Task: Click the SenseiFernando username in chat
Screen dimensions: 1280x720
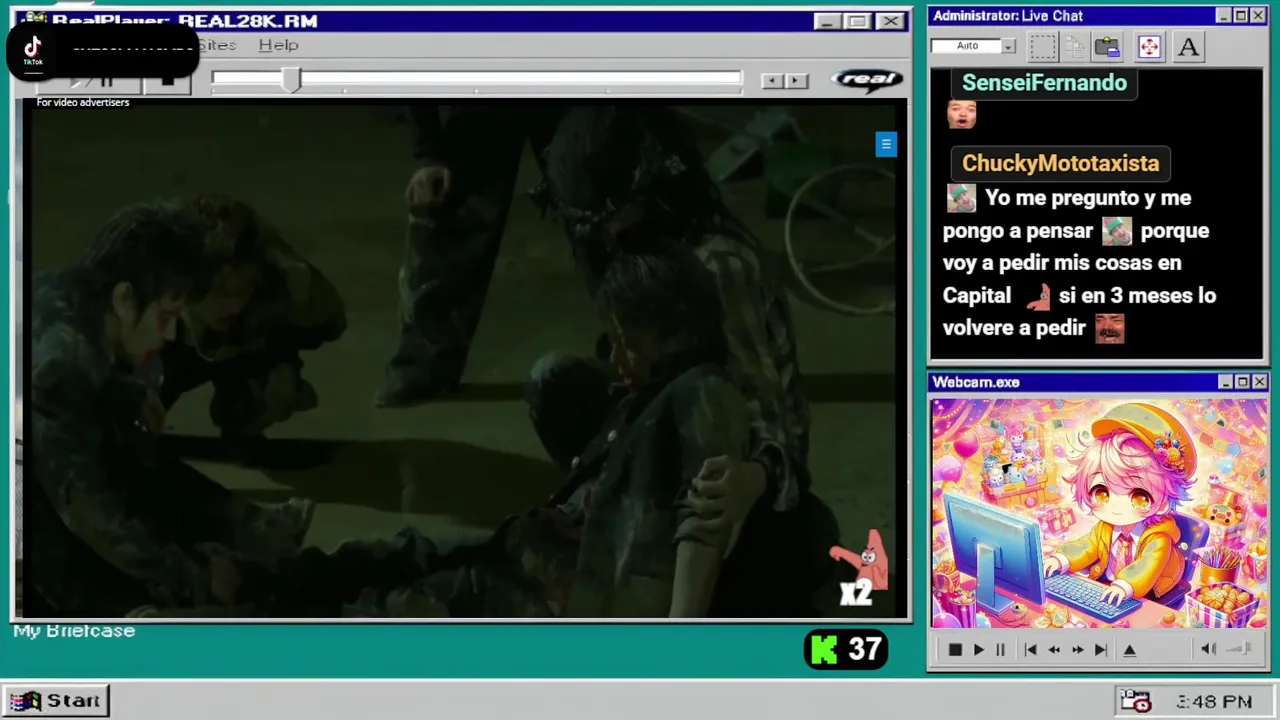Action: click(x=1044, y=83)
